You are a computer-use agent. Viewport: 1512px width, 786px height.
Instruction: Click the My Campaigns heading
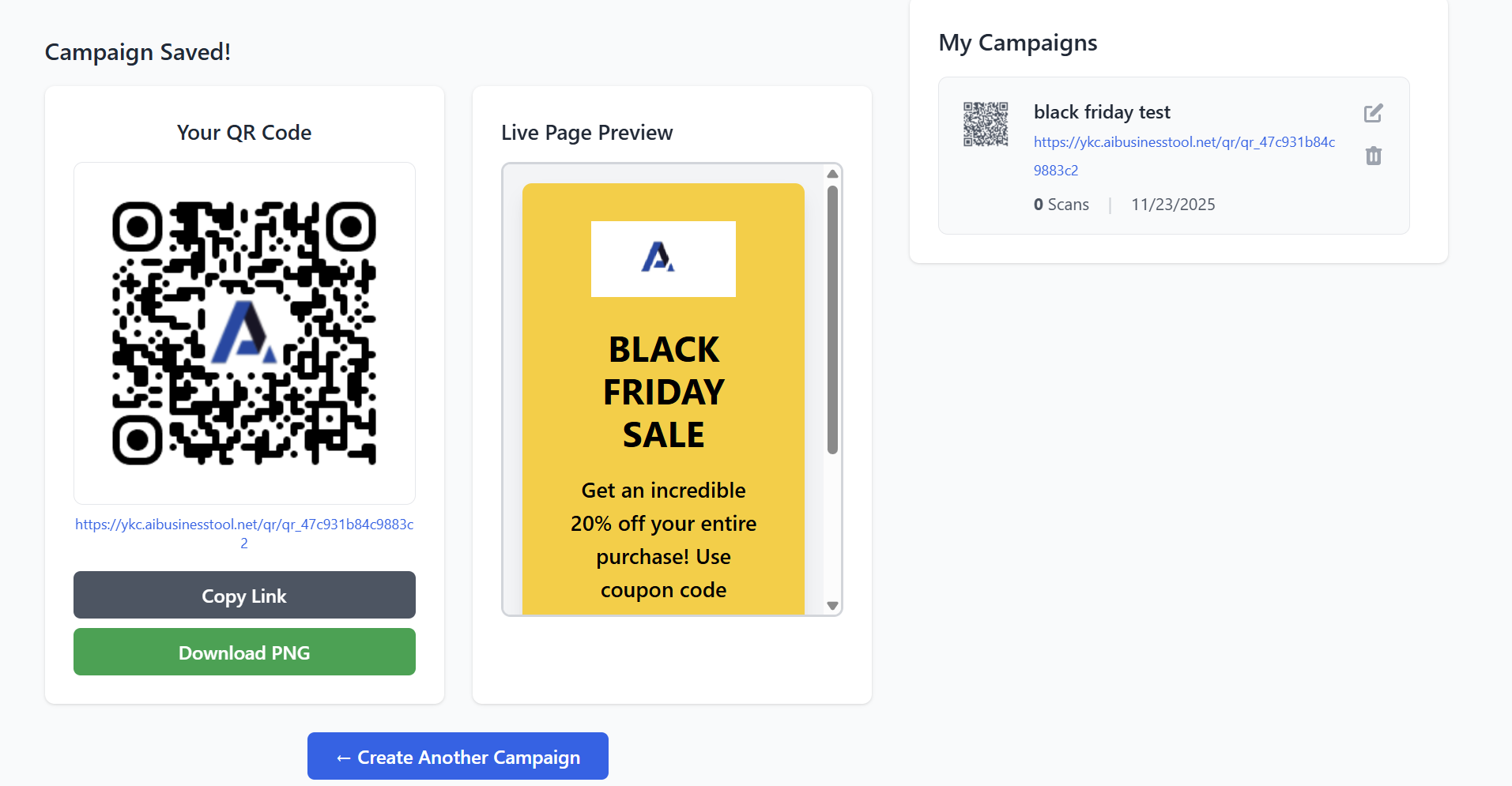point(1017,43)
